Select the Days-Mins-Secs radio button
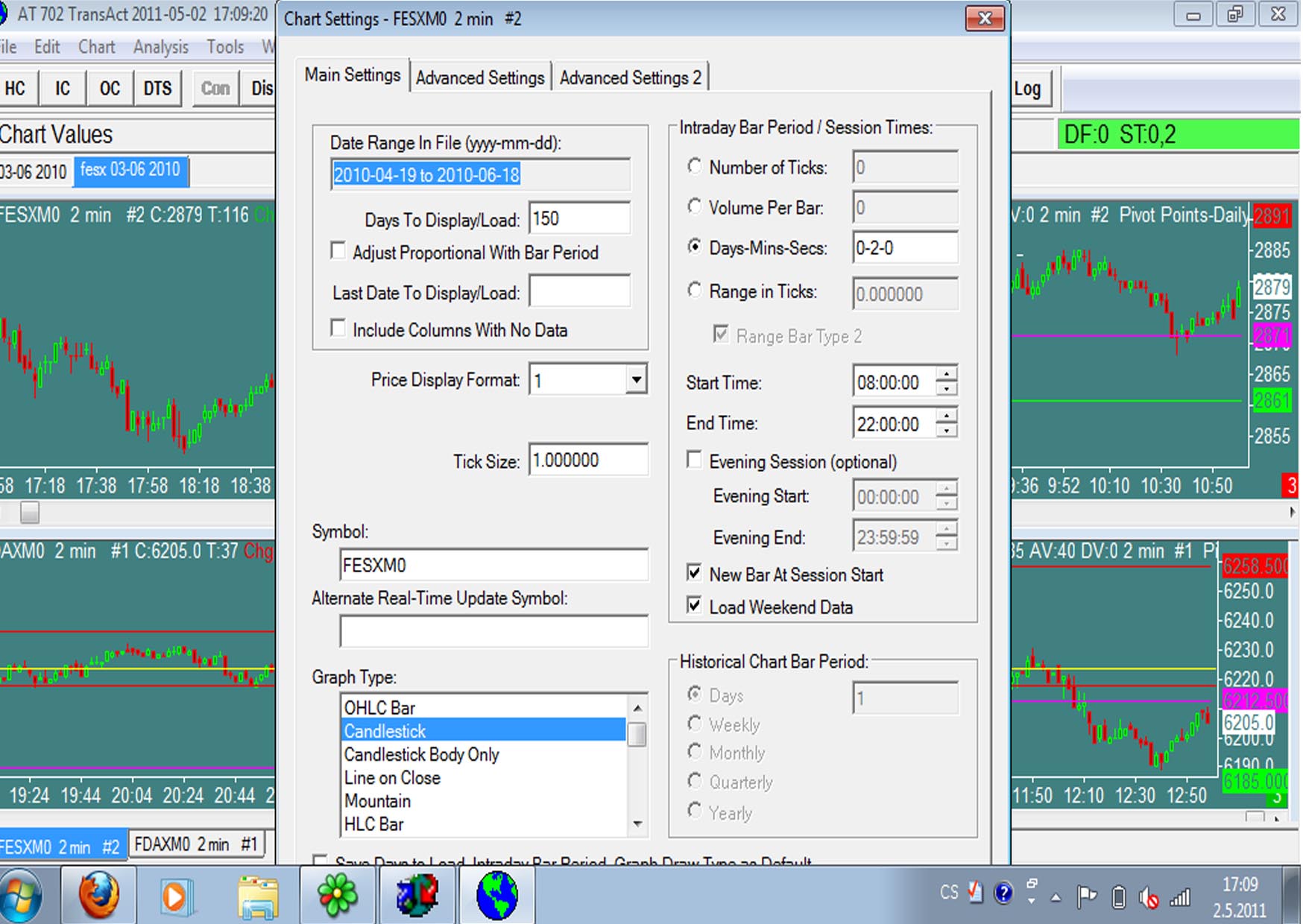This screenshot has height=924, width=1303. tap(695, 246)
